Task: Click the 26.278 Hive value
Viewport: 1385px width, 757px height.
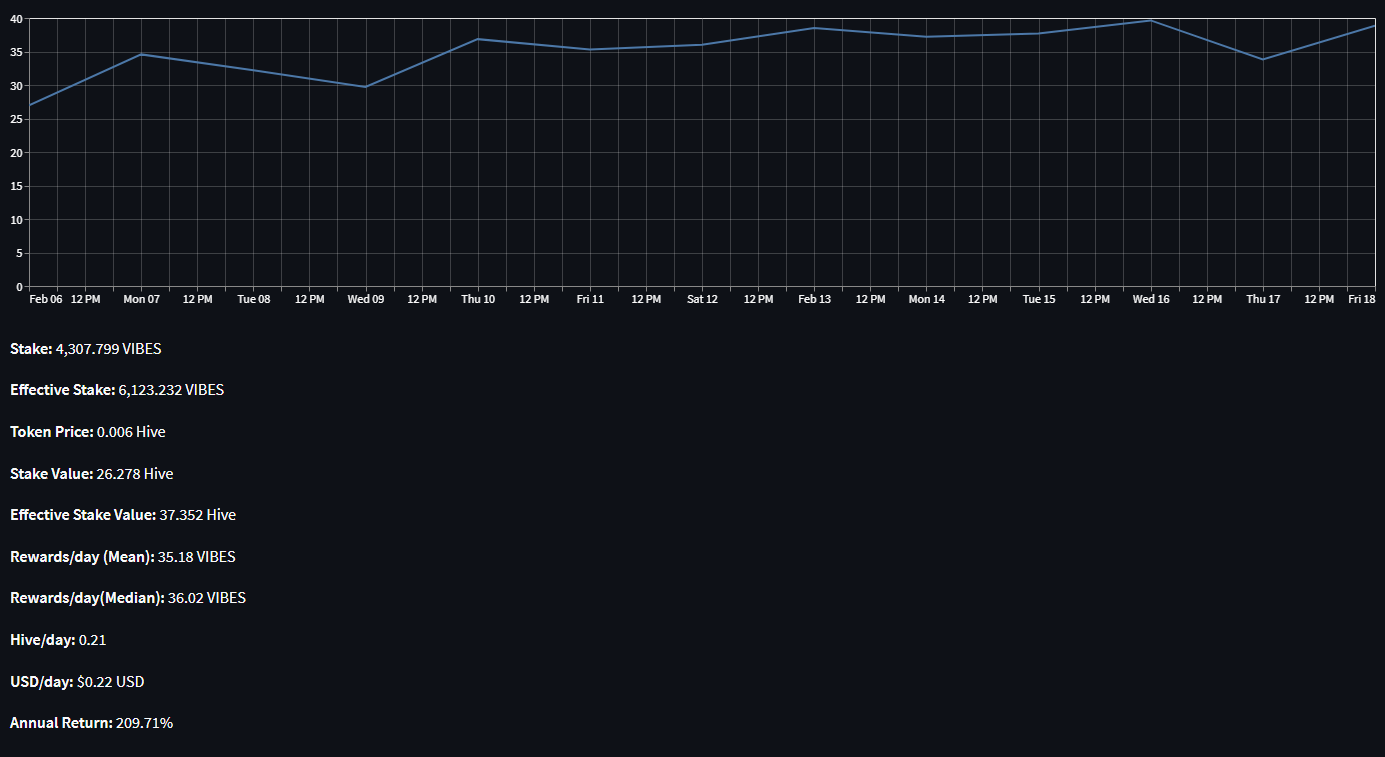Action: coord(136,474)
